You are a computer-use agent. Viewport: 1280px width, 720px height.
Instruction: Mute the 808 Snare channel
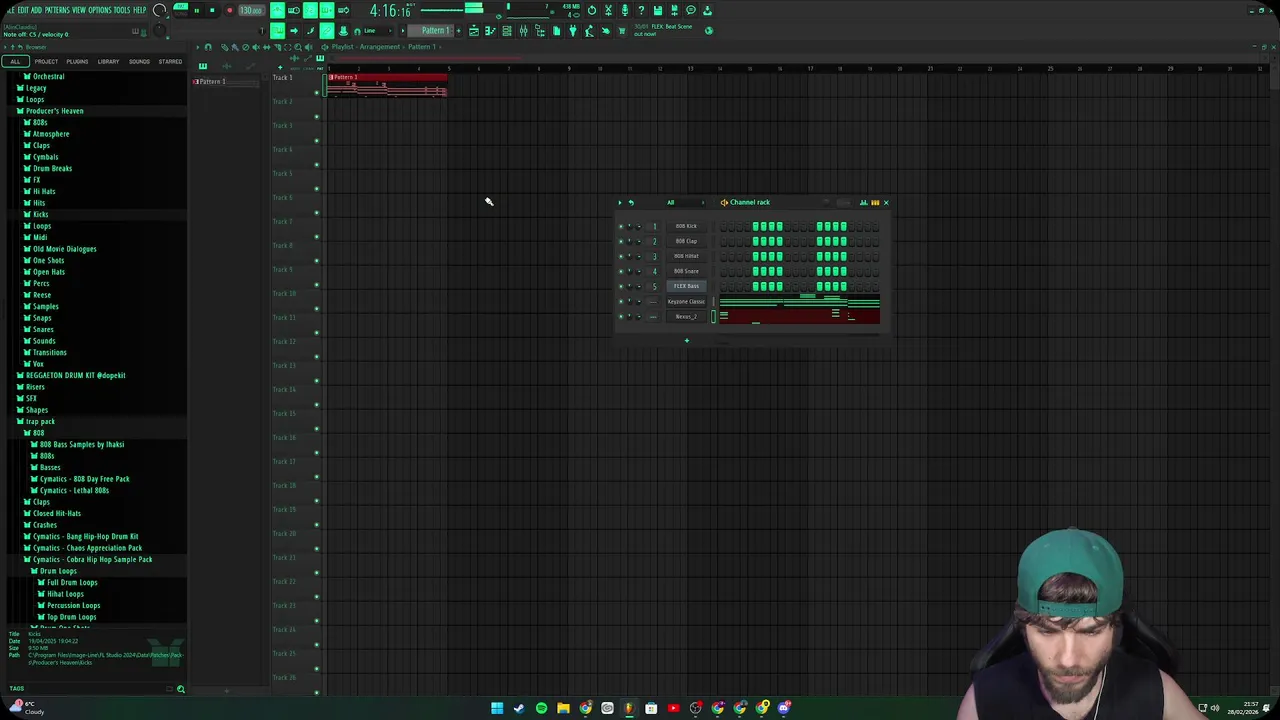621,271
